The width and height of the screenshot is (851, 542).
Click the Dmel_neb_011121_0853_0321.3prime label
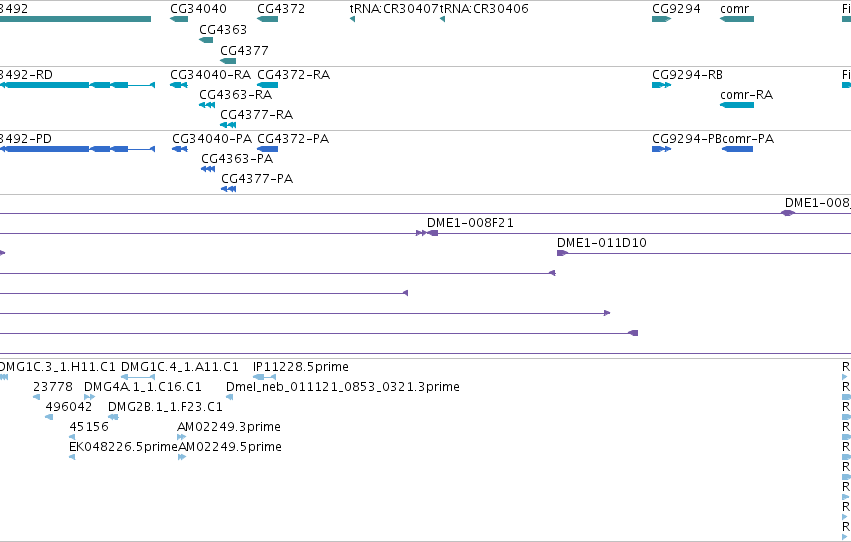tap(343, 387)
